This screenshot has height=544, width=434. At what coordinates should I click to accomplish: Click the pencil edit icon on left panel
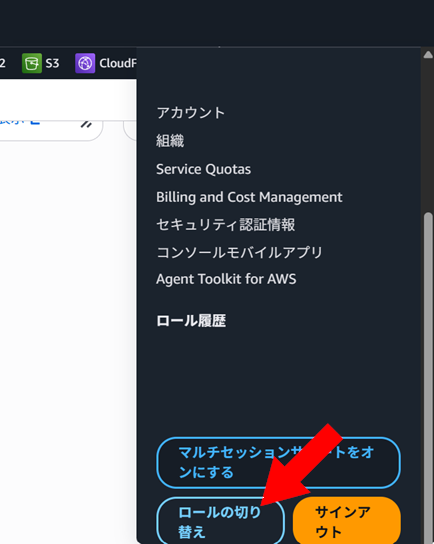86,124
